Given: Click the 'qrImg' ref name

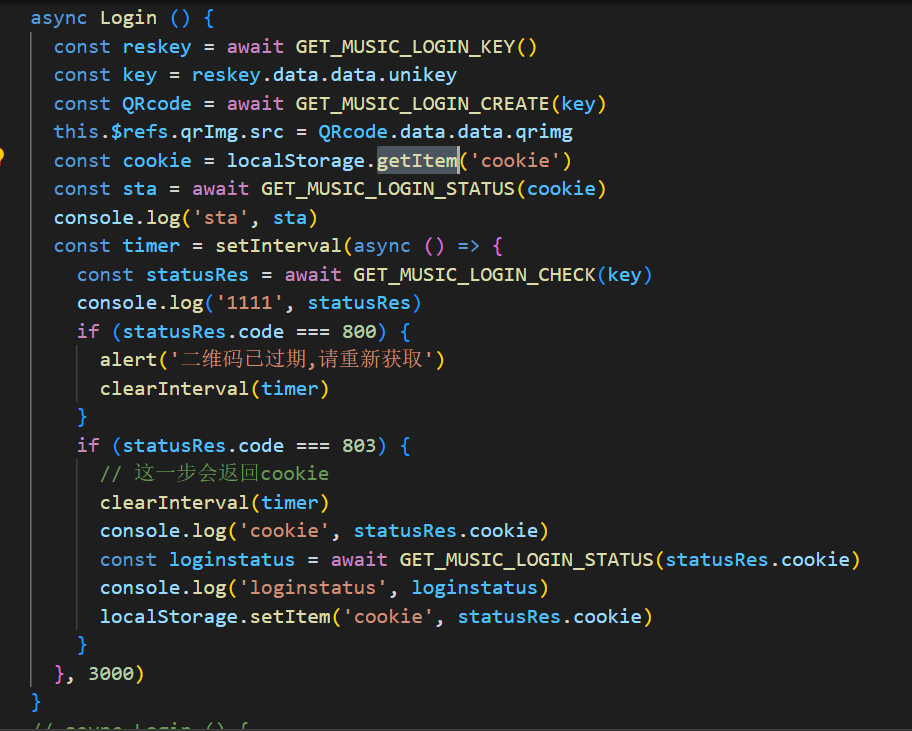Looking at the screenshot, I should (x=209, y=132).
